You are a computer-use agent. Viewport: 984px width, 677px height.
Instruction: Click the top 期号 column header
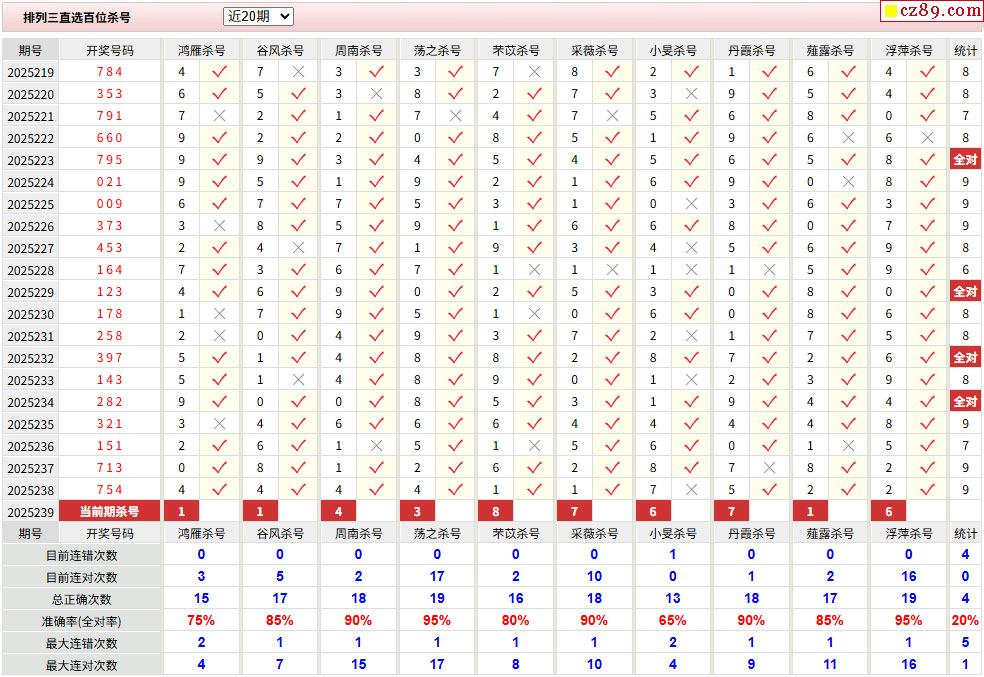click(30, 50)
